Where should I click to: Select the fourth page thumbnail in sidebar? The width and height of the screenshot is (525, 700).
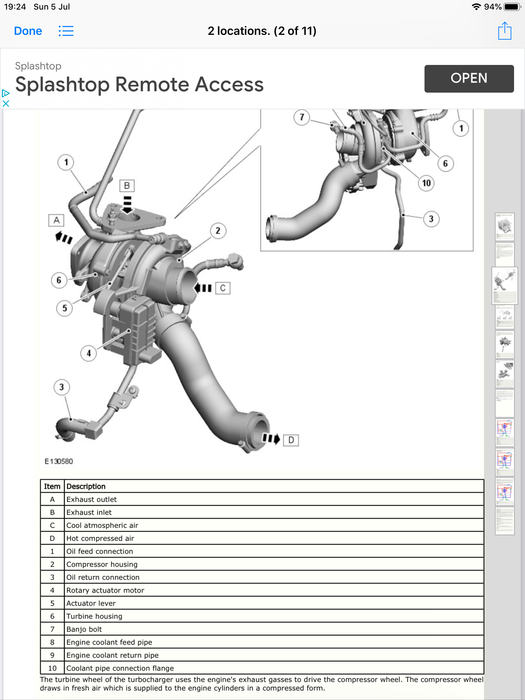(504, 316)
